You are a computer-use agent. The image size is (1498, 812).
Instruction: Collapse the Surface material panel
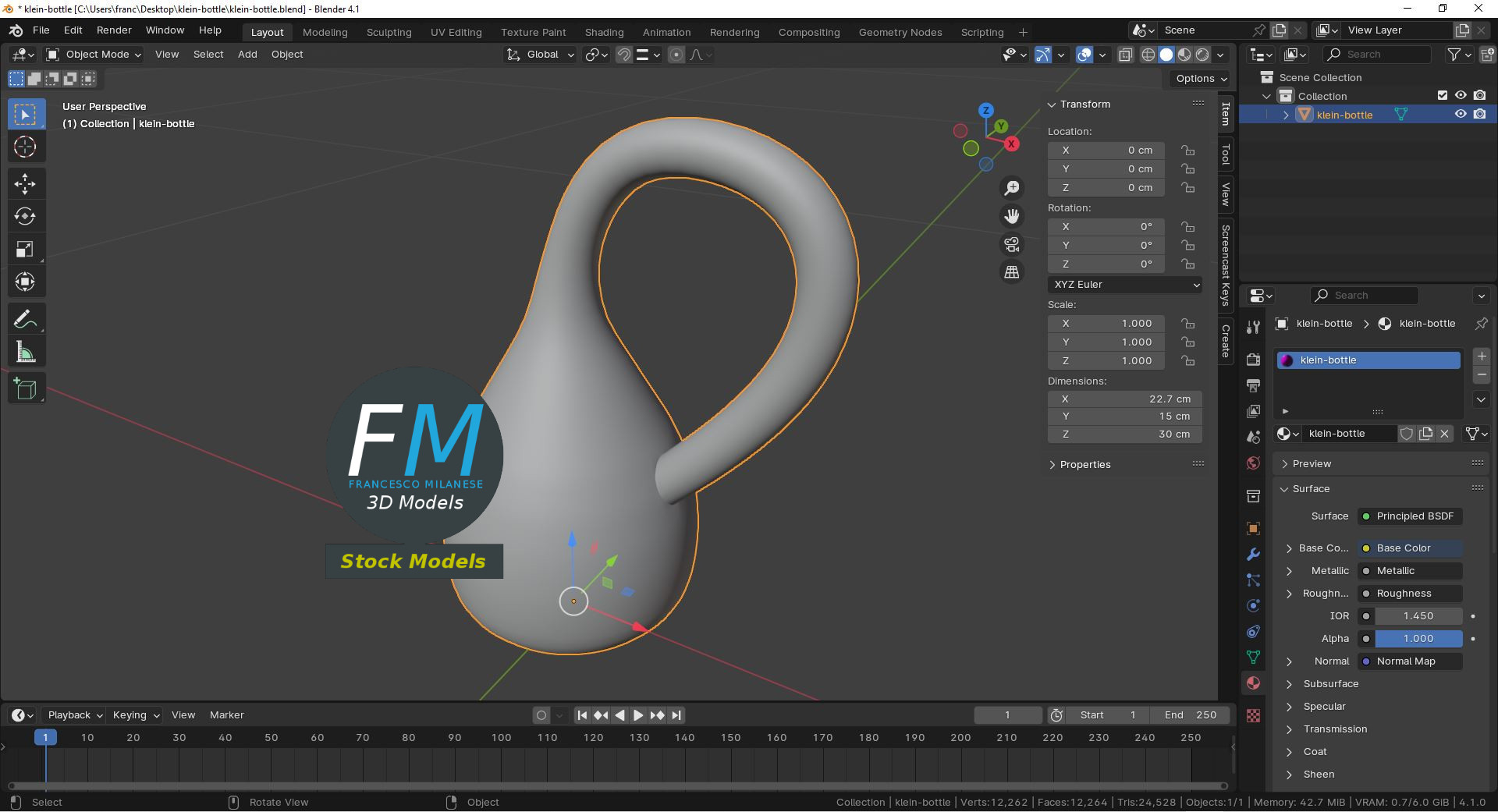tap(1311, 489)
